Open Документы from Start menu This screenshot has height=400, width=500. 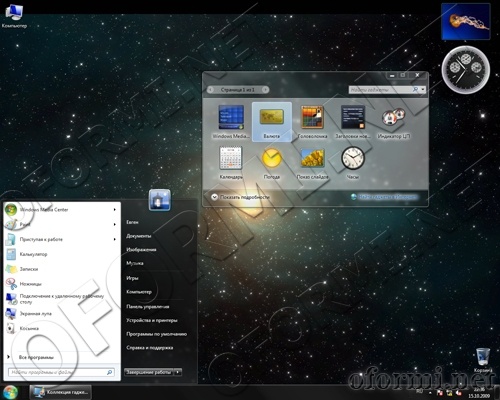point(139,236)
